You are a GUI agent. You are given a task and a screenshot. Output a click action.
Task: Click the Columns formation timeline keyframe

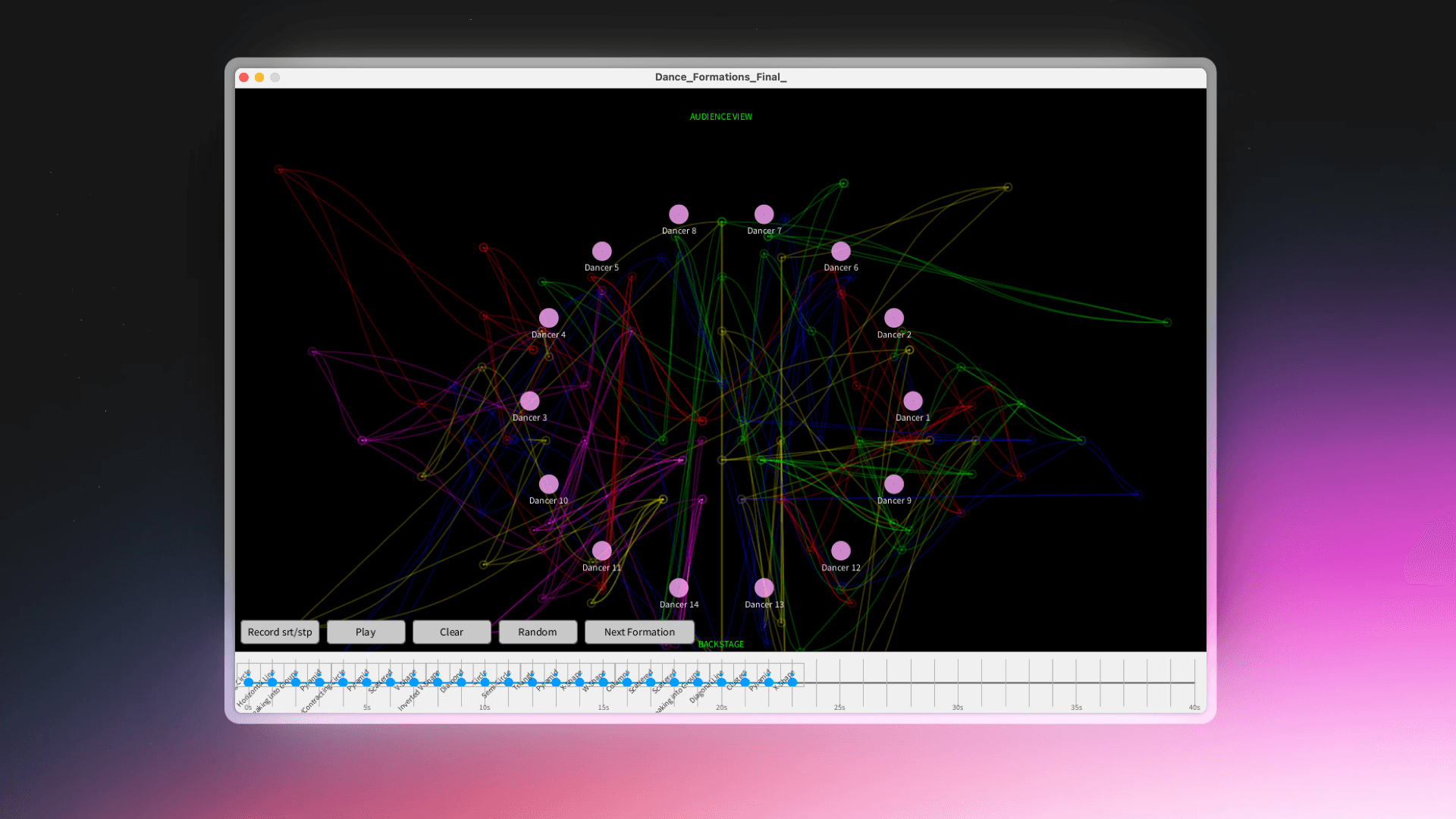coord(627,682)
